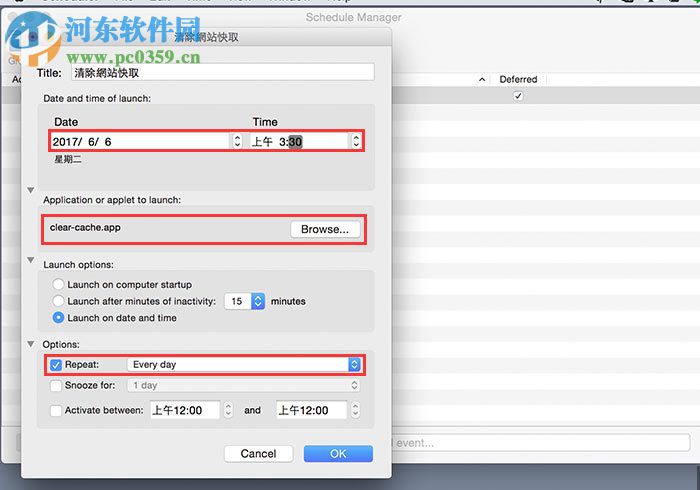The width and height of the screenshot is (700, 490).
Task: Click clear-cache.app application name
Action: pyautogui.click(x=85, y=228)
